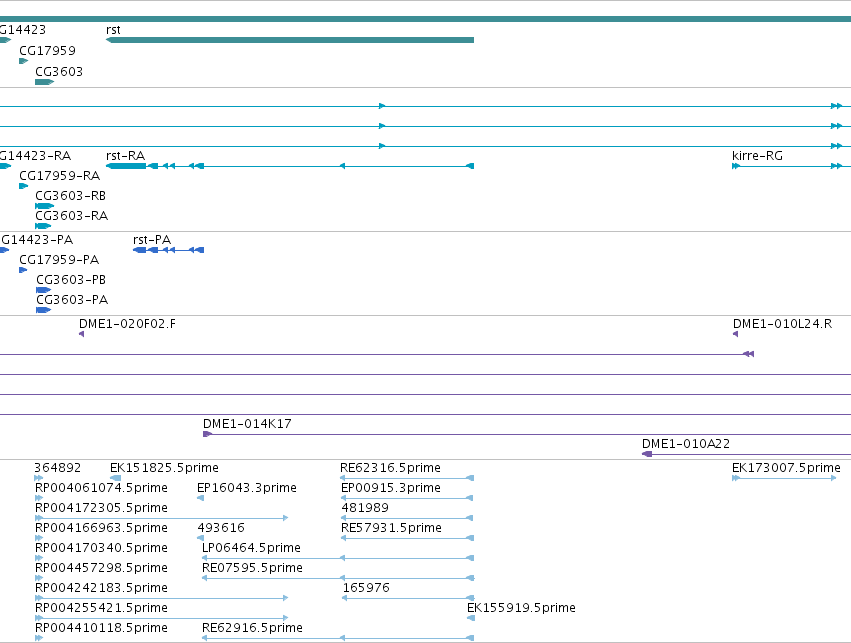The image size is (851, 643).
Task: Select the CG3603 gene glyph
Action: 45,82
